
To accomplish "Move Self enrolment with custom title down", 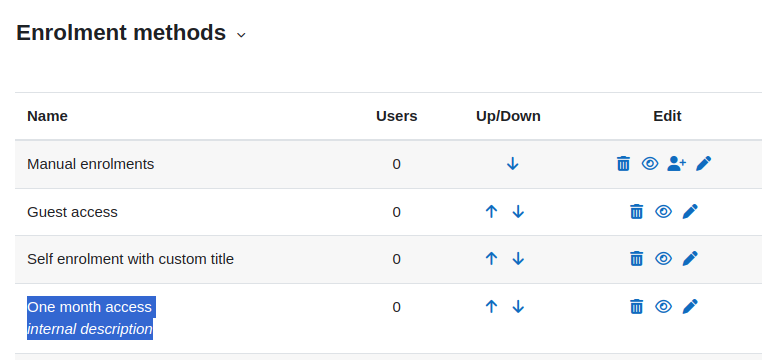I will pos(518,259).
